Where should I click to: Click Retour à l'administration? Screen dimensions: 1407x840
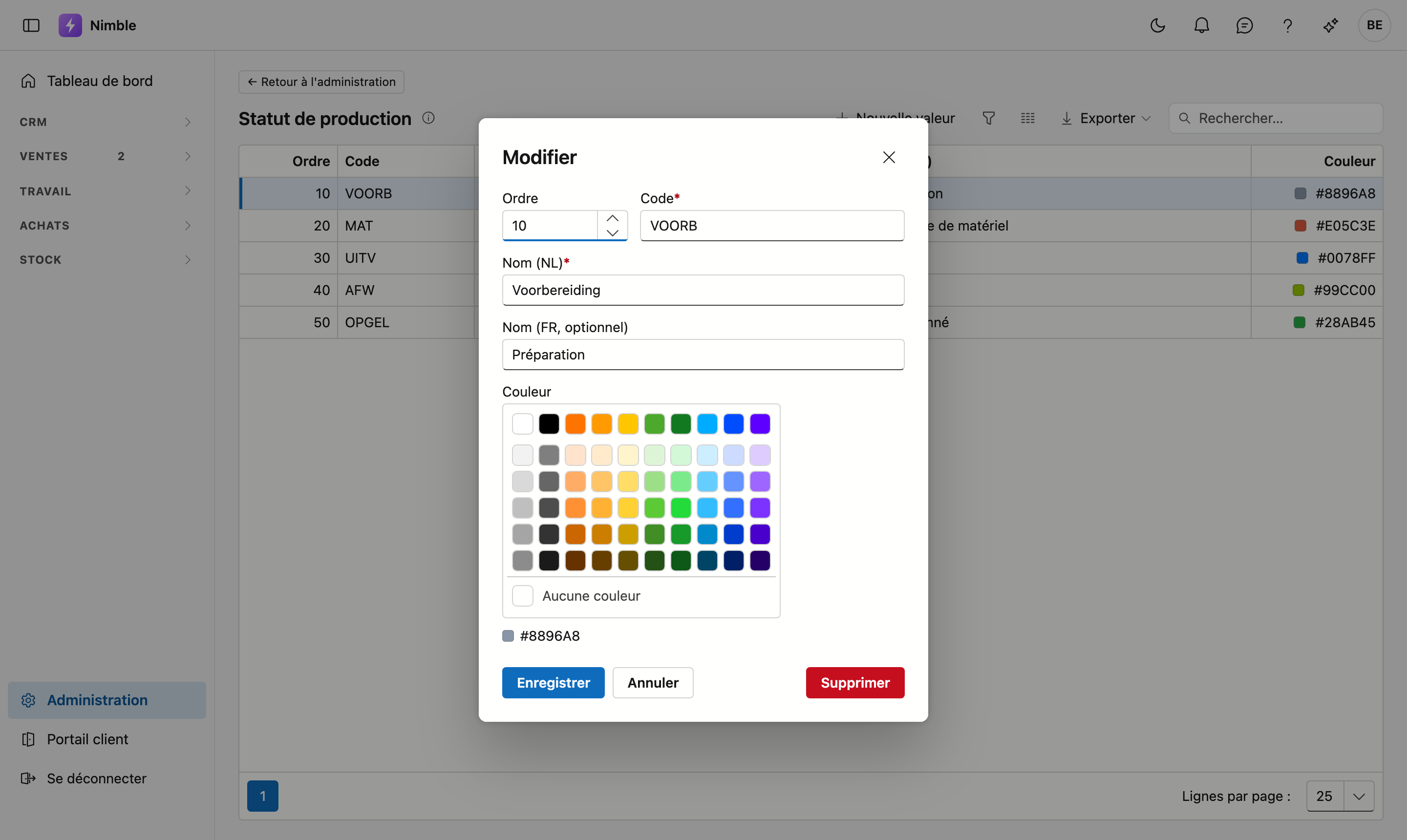[x=321, y=82]
